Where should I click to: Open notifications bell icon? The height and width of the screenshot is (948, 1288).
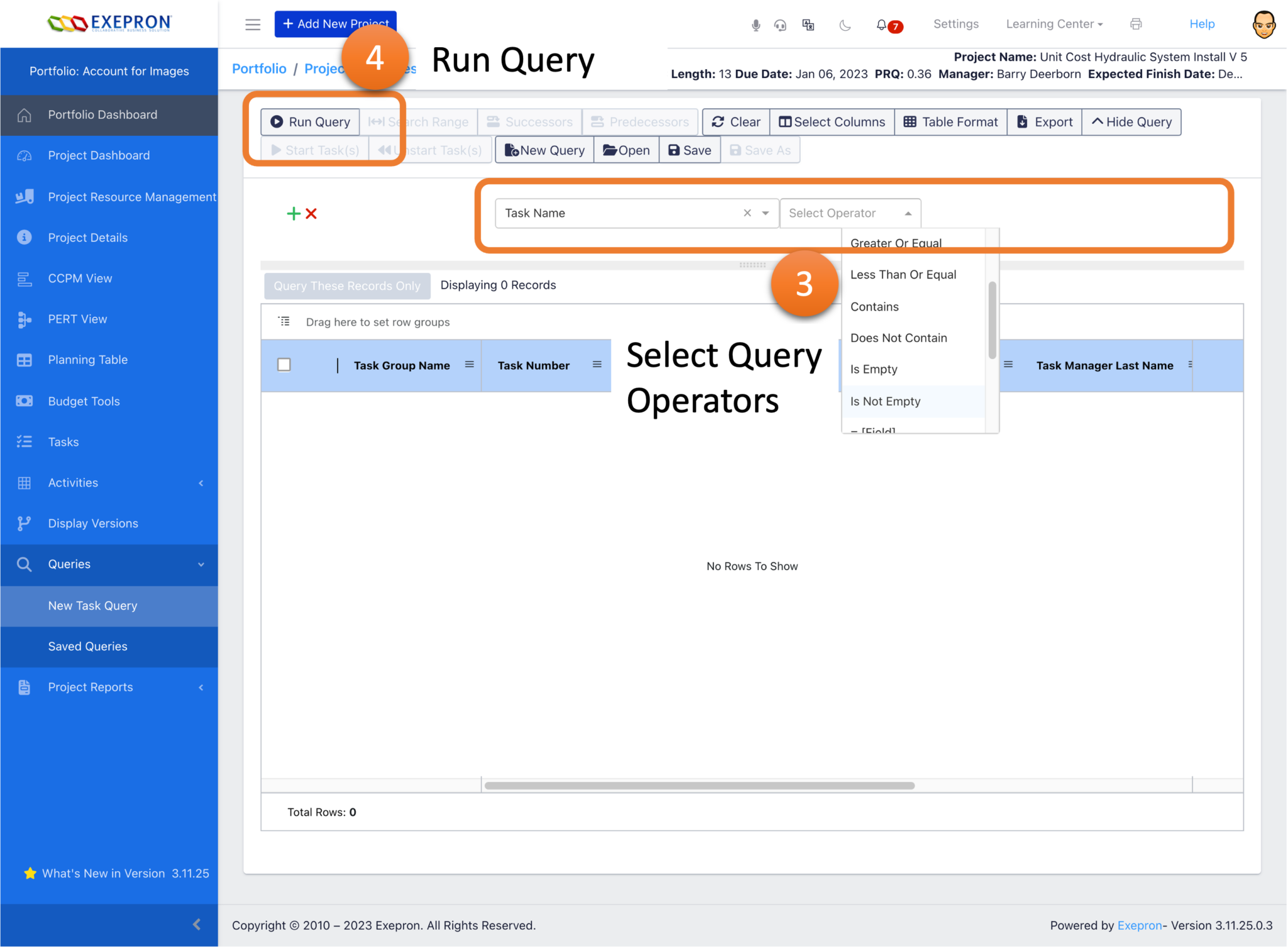click(x=882, y=25)
